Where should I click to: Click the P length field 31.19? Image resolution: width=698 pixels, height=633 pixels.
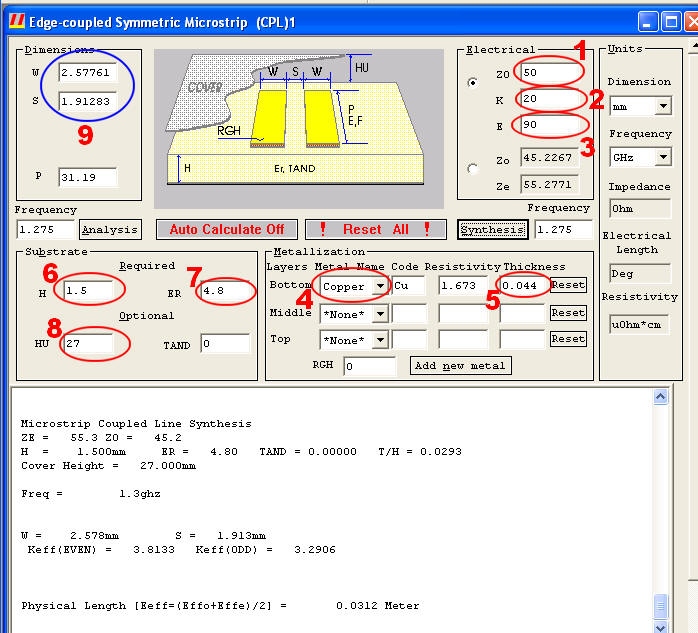pyautogui.click(x=88, y=177)
